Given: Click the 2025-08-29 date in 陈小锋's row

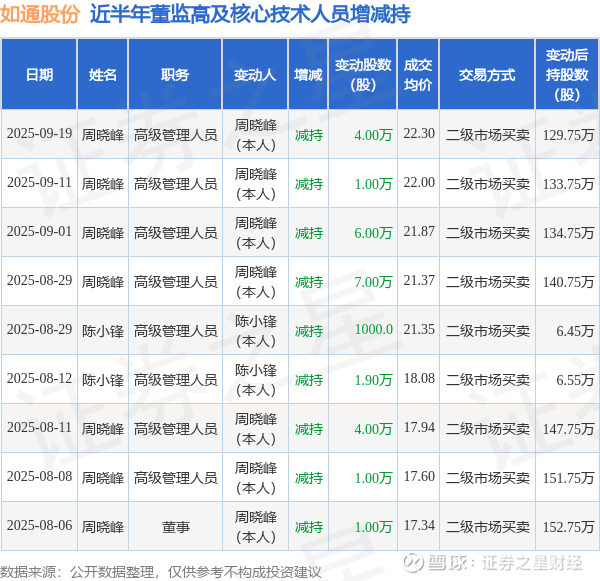Looking at the screenshot, I should pyautogui.click(x=39, y=330).
